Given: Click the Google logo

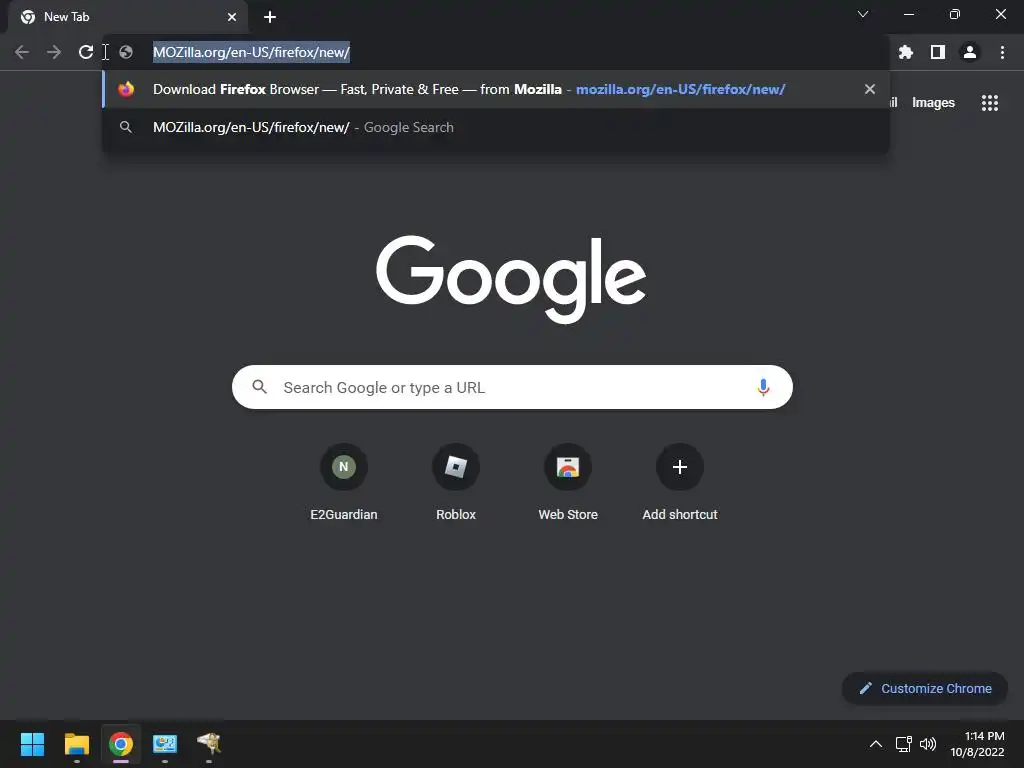Looking at the screenshot, I should pos(511,278).
